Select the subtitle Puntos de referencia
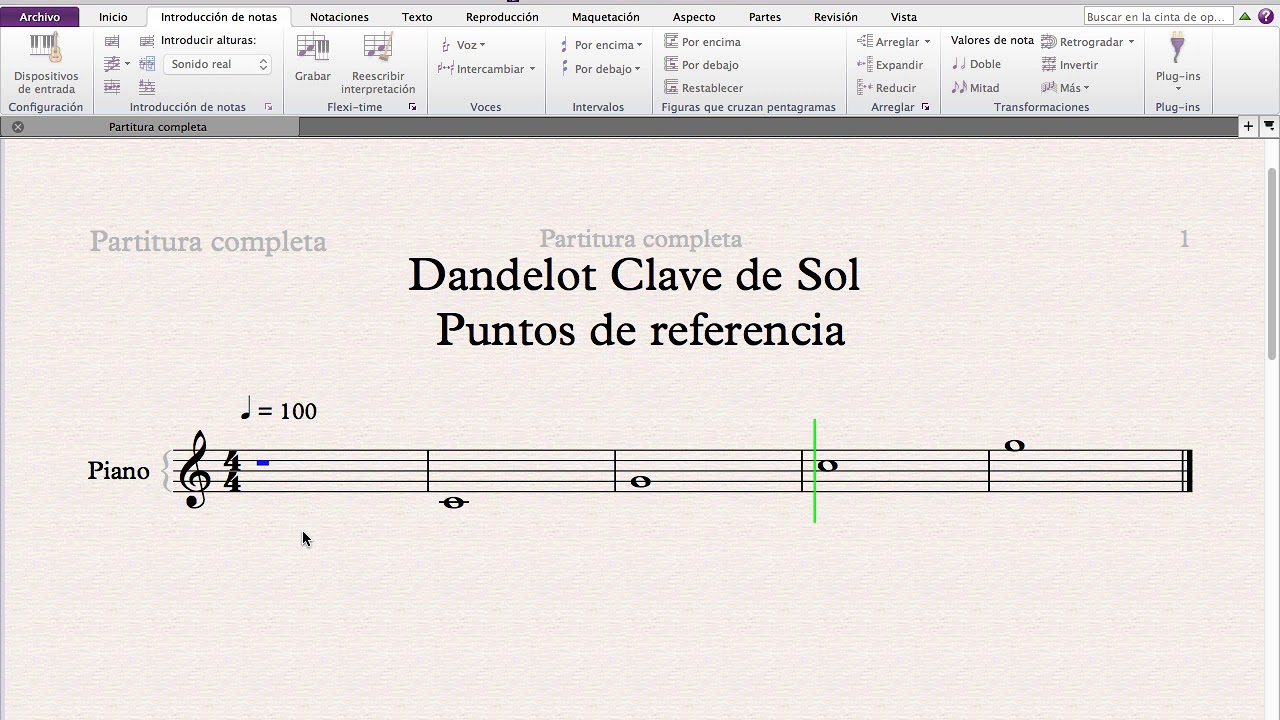Viewport: 1280px width, 720px height. coord(640,330)
